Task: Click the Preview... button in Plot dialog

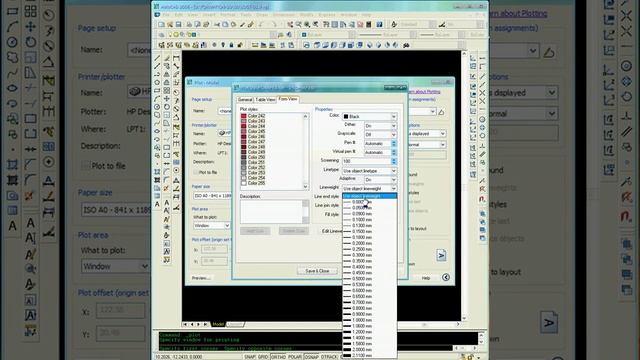Action: pos(201,278)
